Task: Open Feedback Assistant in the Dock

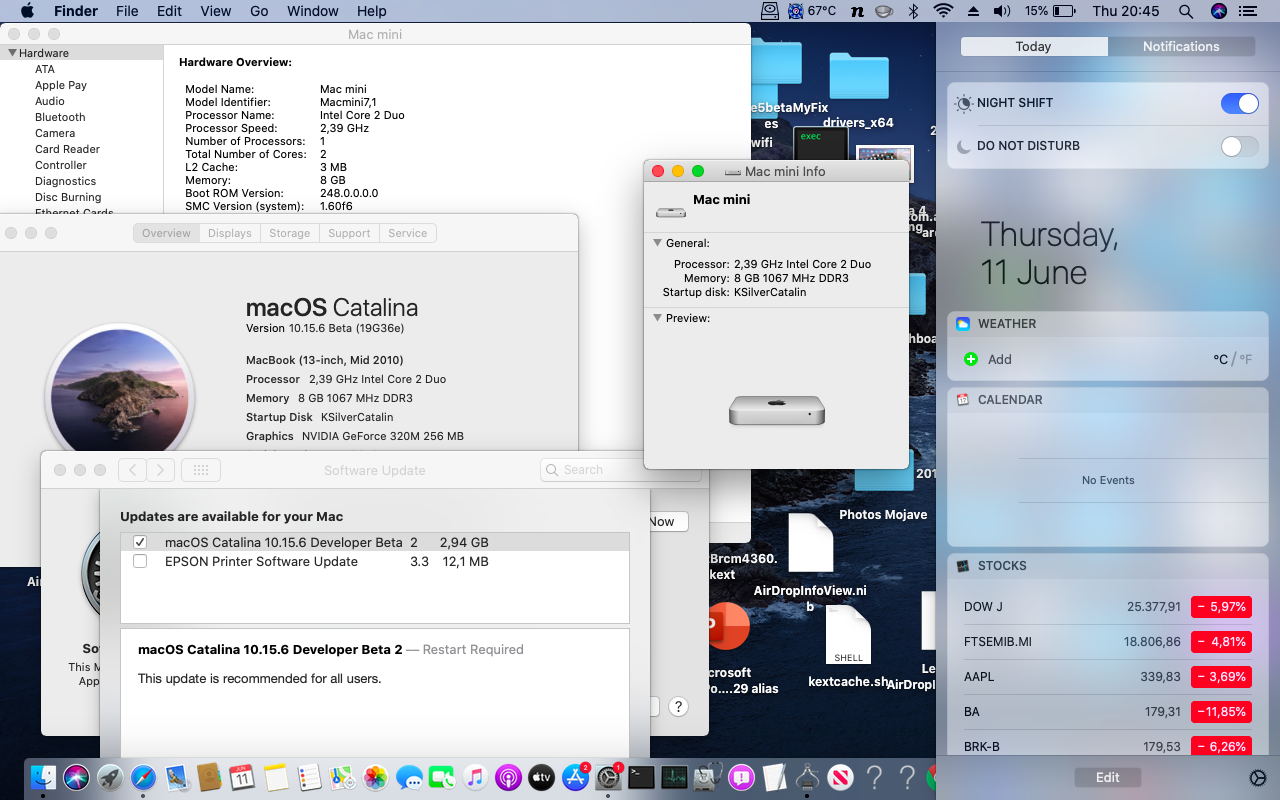Action: (x=741, y=777)
